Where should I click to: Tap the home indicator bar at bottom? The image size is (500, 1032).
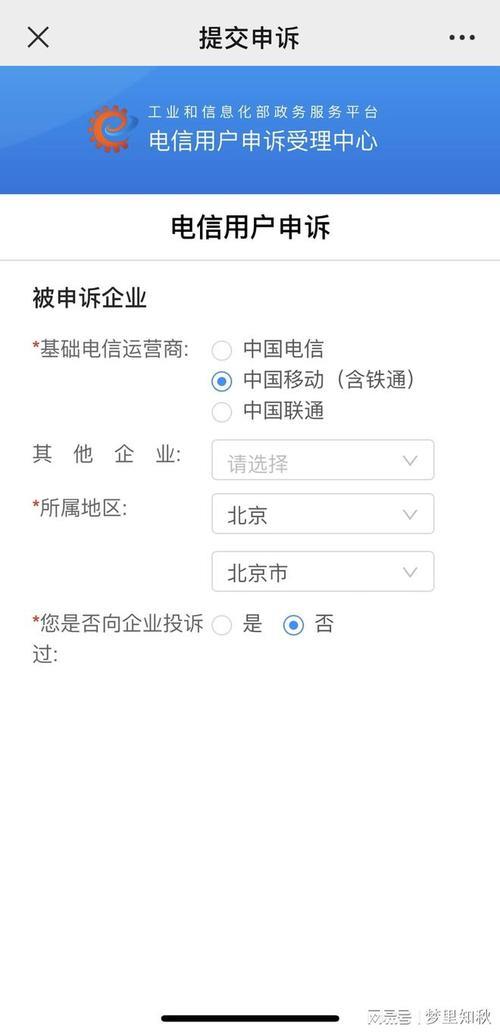tap(250, 1018)
